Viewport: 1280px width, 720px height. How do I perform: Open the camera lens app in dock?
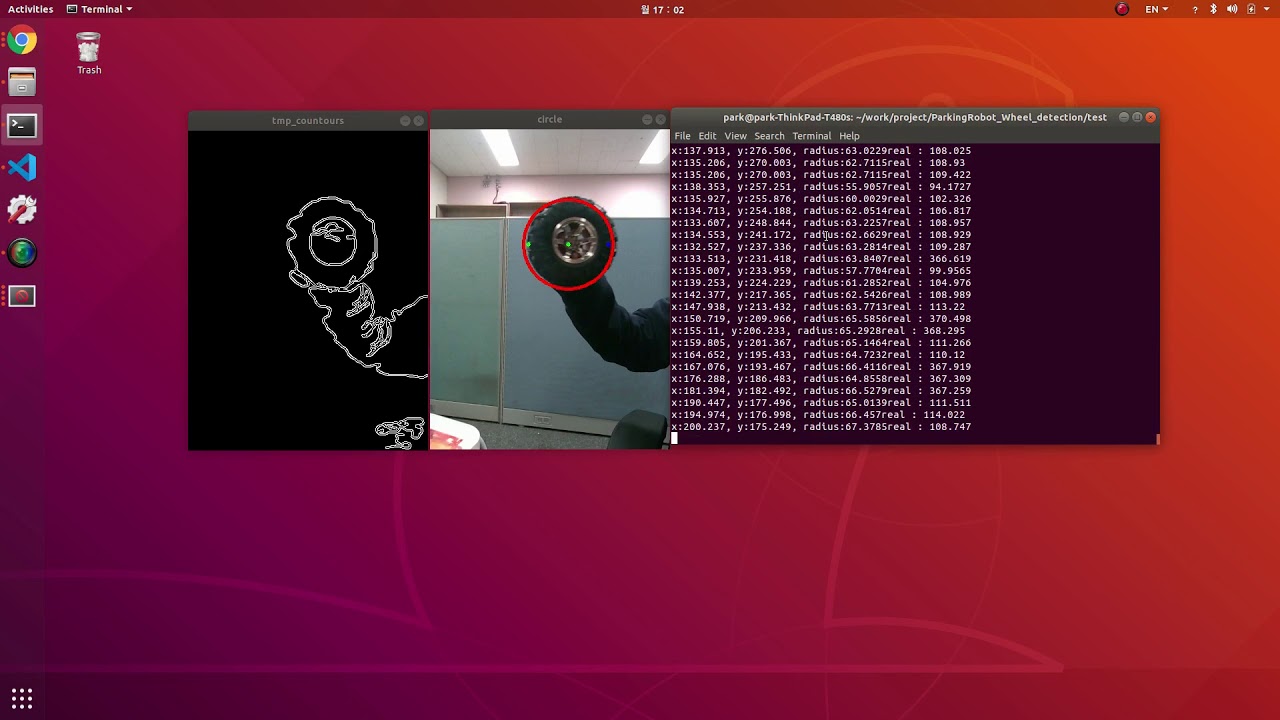click(22, 253)
